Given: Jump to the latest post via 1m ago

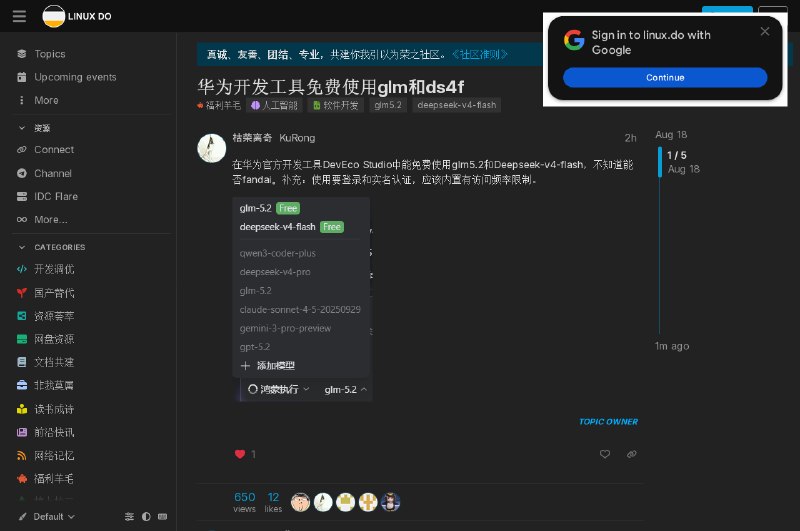Looking at the screenshot, I should (672, 346).
